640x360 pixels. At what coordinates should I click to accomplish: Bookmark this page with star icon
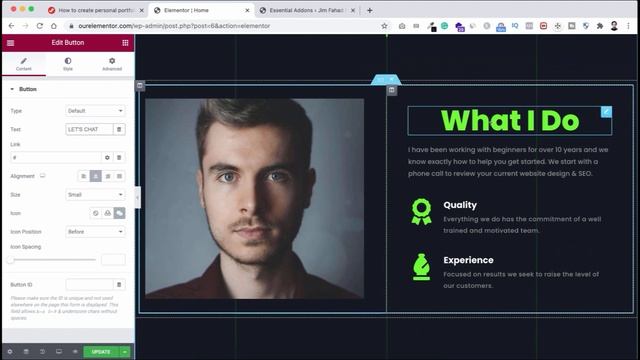(x=384, y=26)
